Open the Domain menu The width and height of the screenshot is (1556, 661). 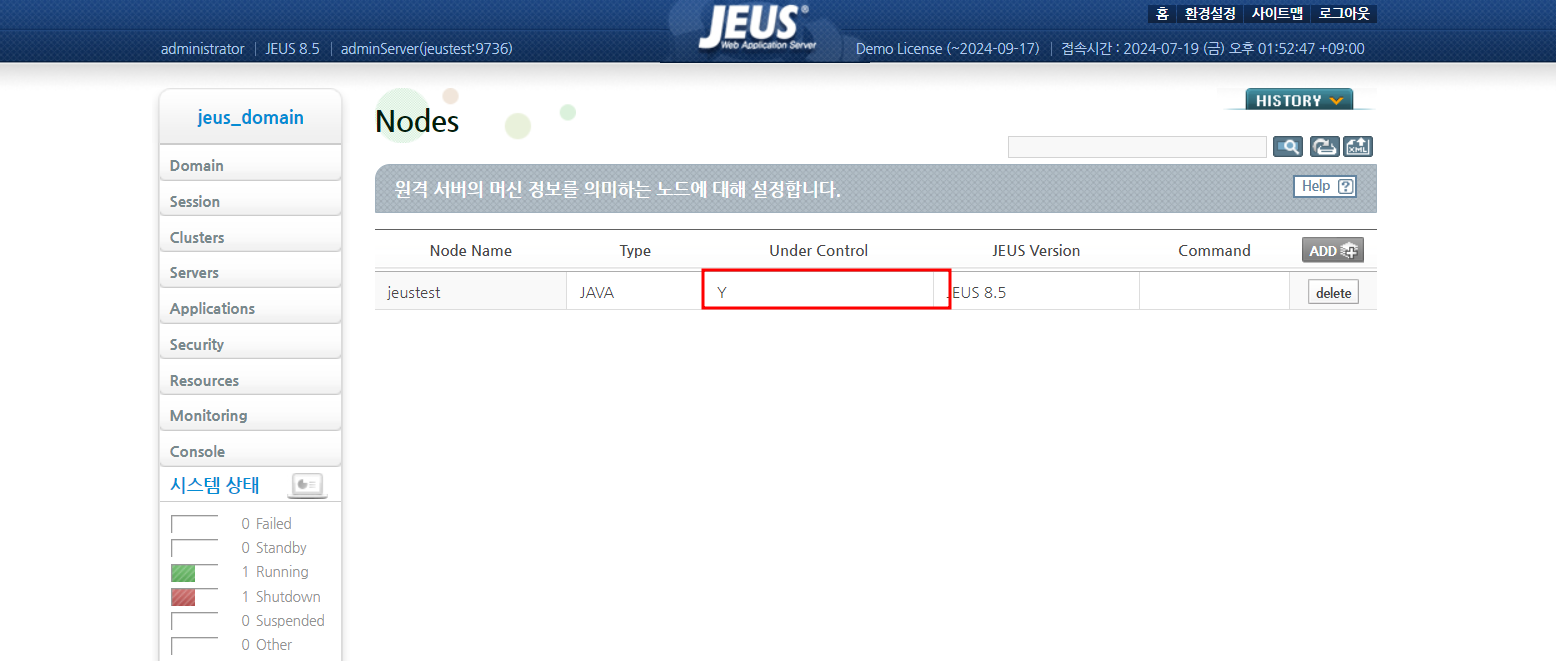[250, 165]
